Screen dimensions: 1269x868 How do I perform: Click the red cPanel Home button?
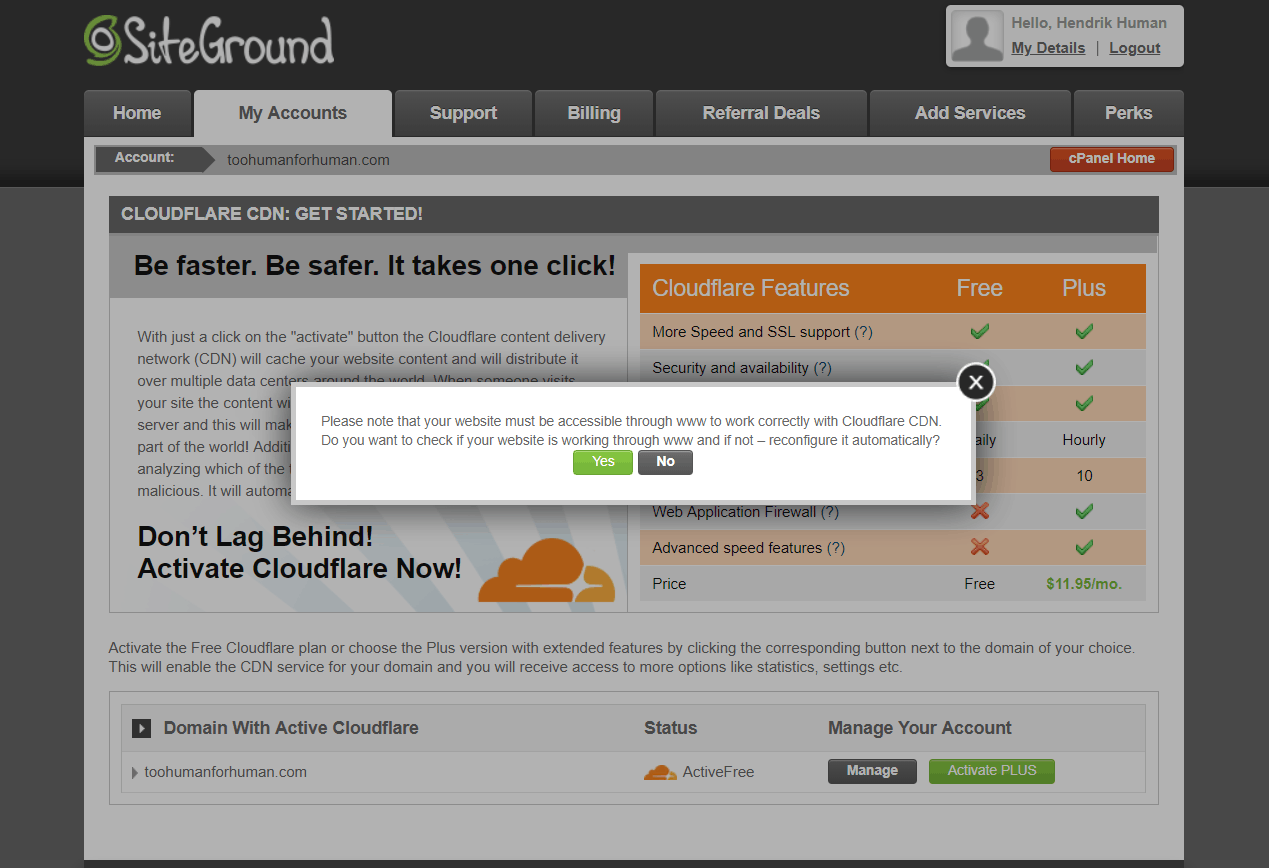tap(1112, 159)
